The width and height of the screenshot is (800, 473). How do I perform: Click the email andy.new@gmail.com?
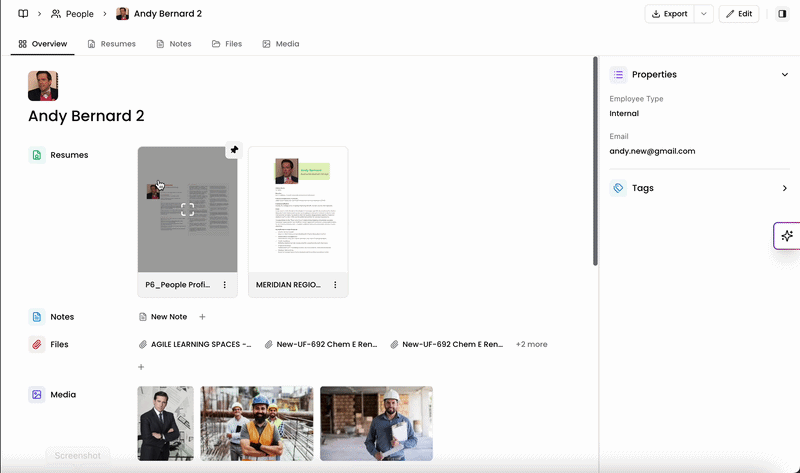coord(652,151)
